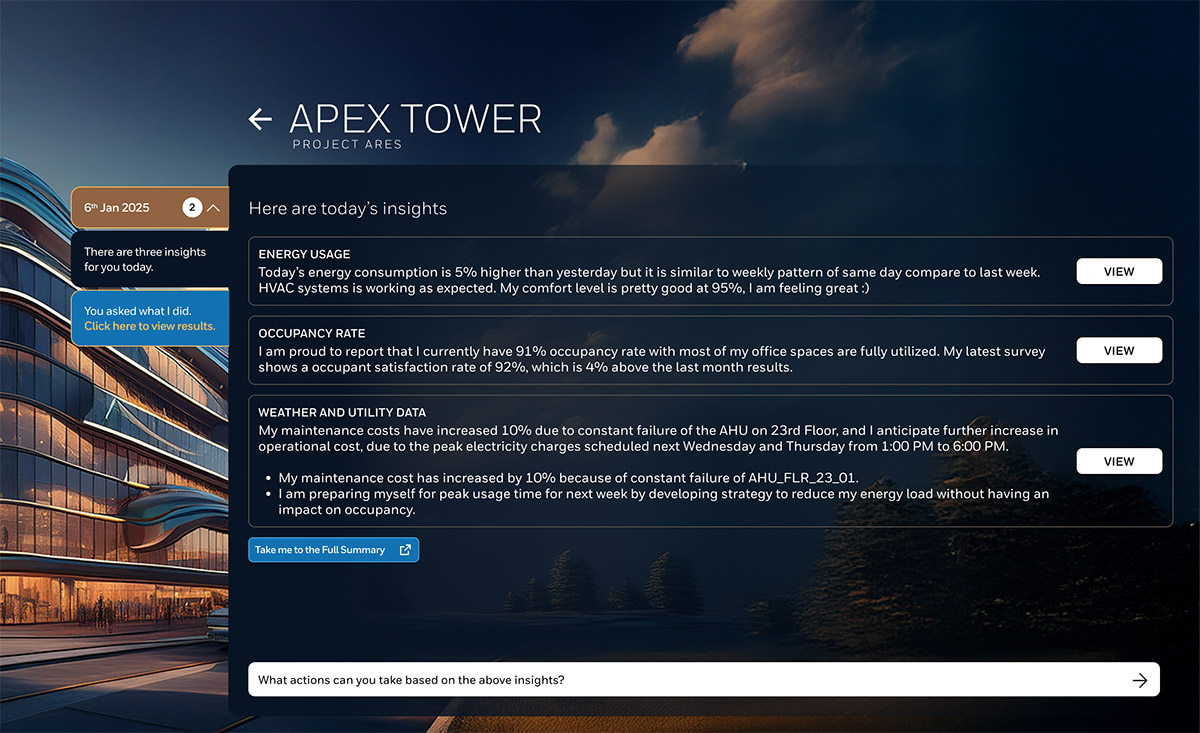
Task: Click the back arrow beside APEX TOWER
Action: coord(260,119)
